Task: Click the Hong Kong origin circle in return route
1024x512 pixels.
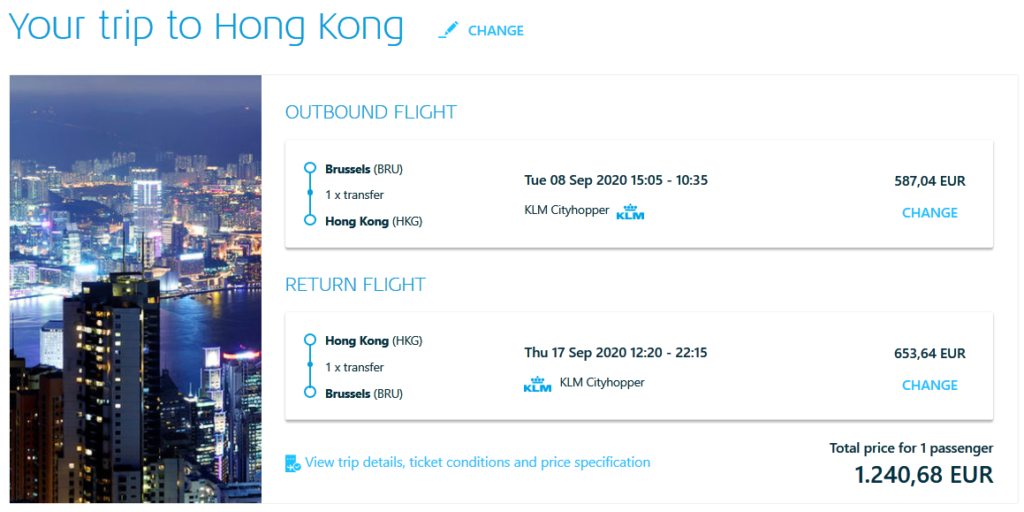Action: tap(310, 341)
